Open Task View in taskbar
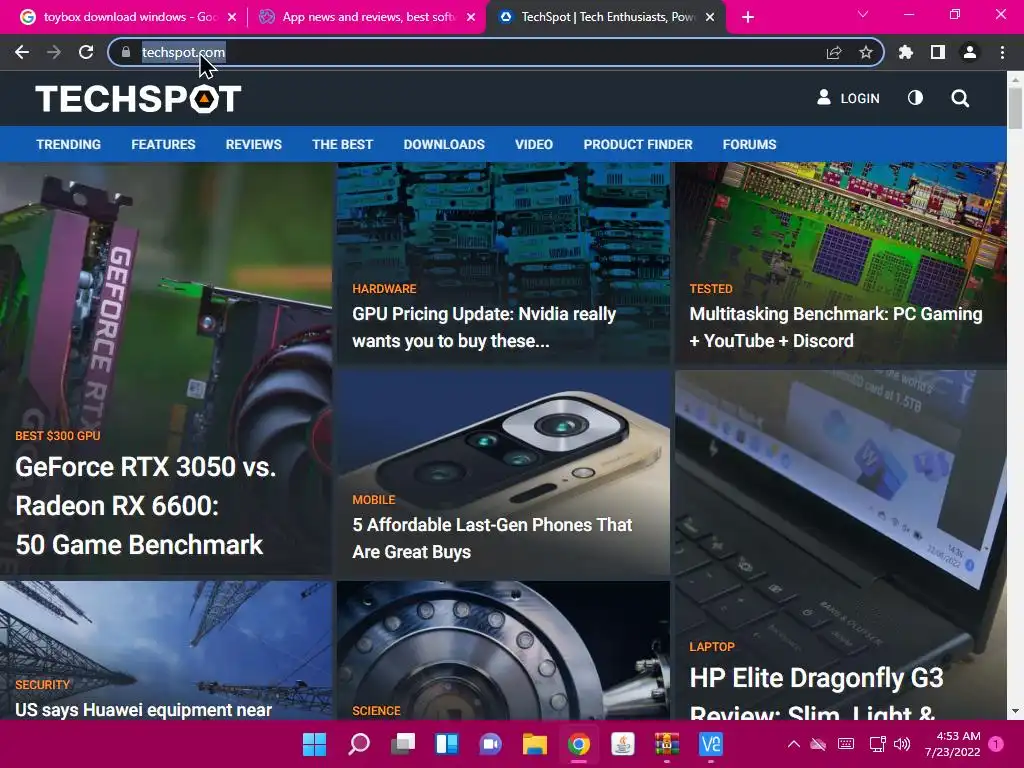Screen dimensions: 1024x768 [x=403, y=744]
